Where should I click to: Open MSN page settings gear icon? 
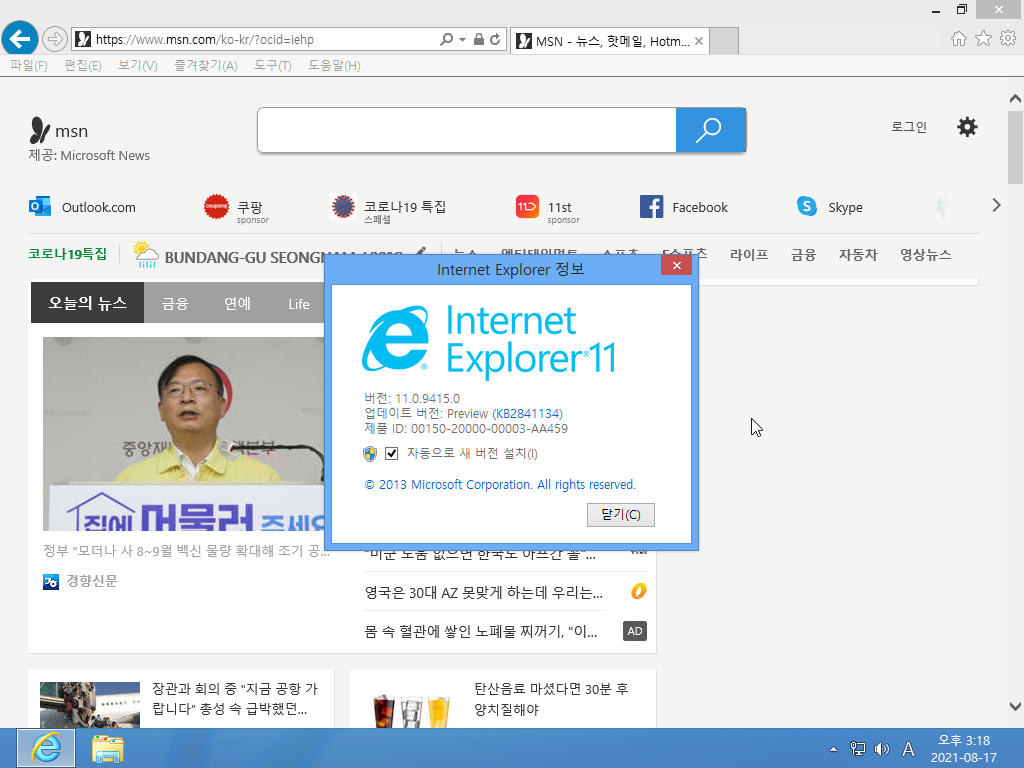tap(967, 127)
